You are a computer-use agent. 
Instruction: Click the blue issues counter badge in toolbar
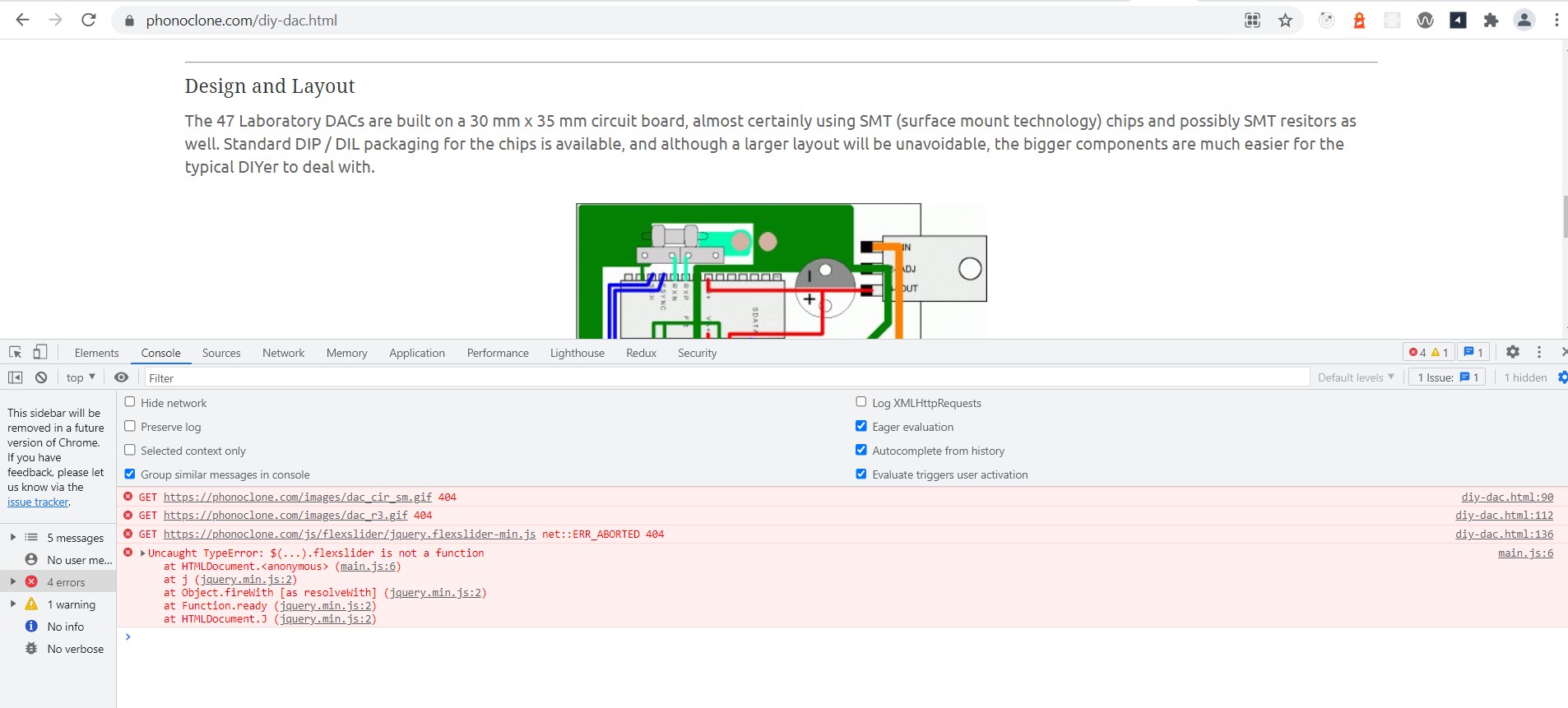(1473, 352)
